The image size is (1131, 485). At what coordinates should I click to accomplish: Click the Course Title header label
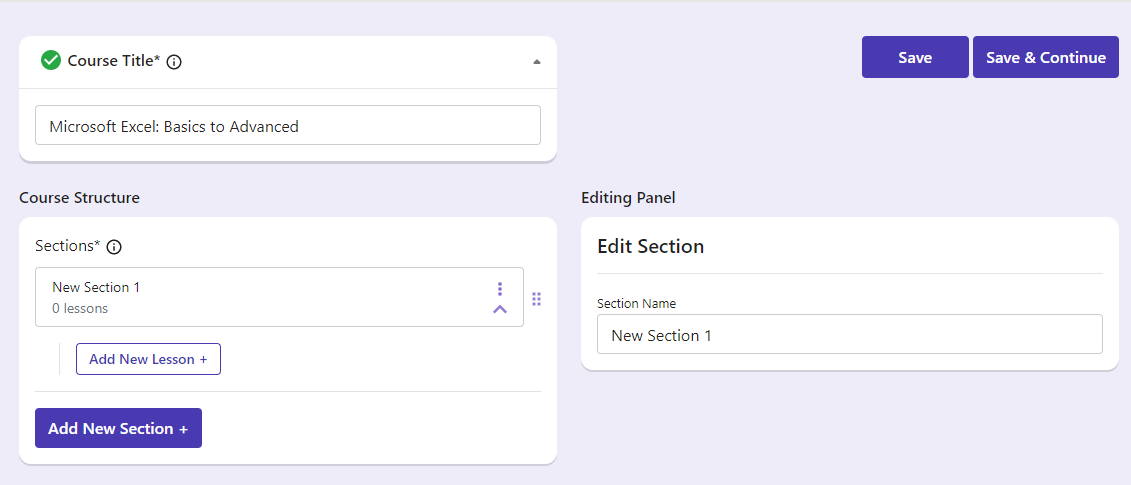[113, 61]
